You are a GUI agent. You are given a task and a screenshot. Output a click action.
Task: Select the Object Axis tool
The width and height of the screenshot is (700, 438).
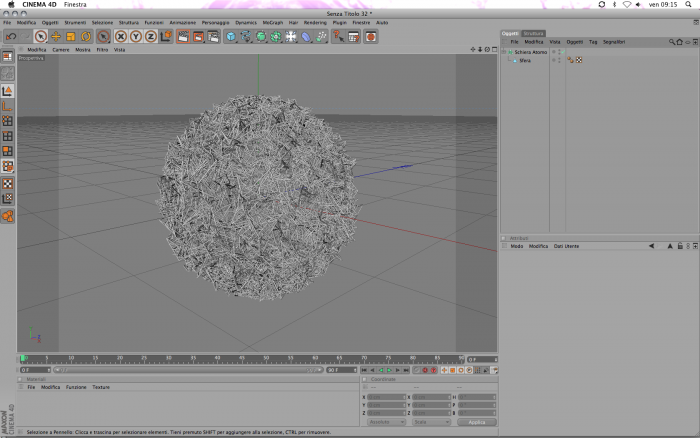pos(8,106)
